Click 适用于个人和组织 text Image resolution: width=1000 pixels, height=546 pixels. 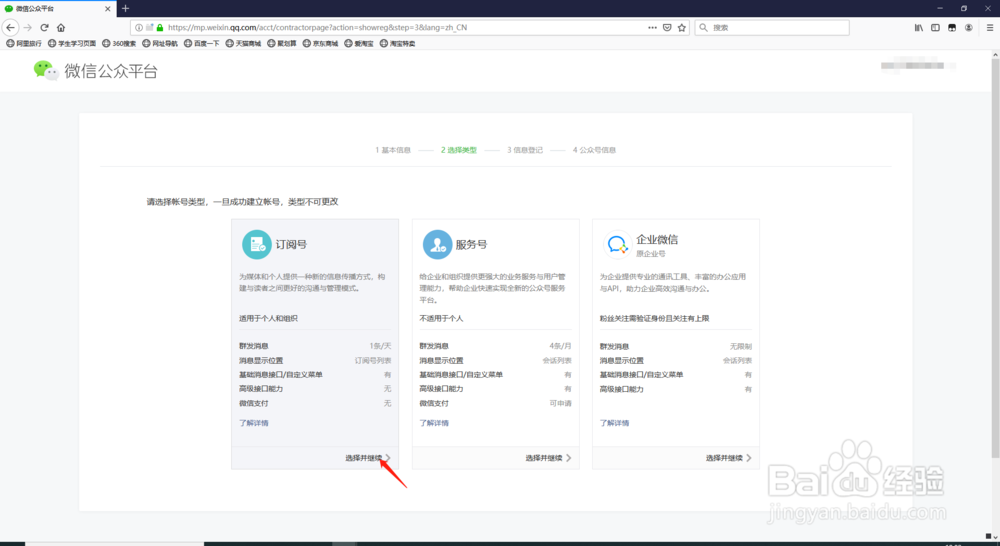click(x=268, y=318)
